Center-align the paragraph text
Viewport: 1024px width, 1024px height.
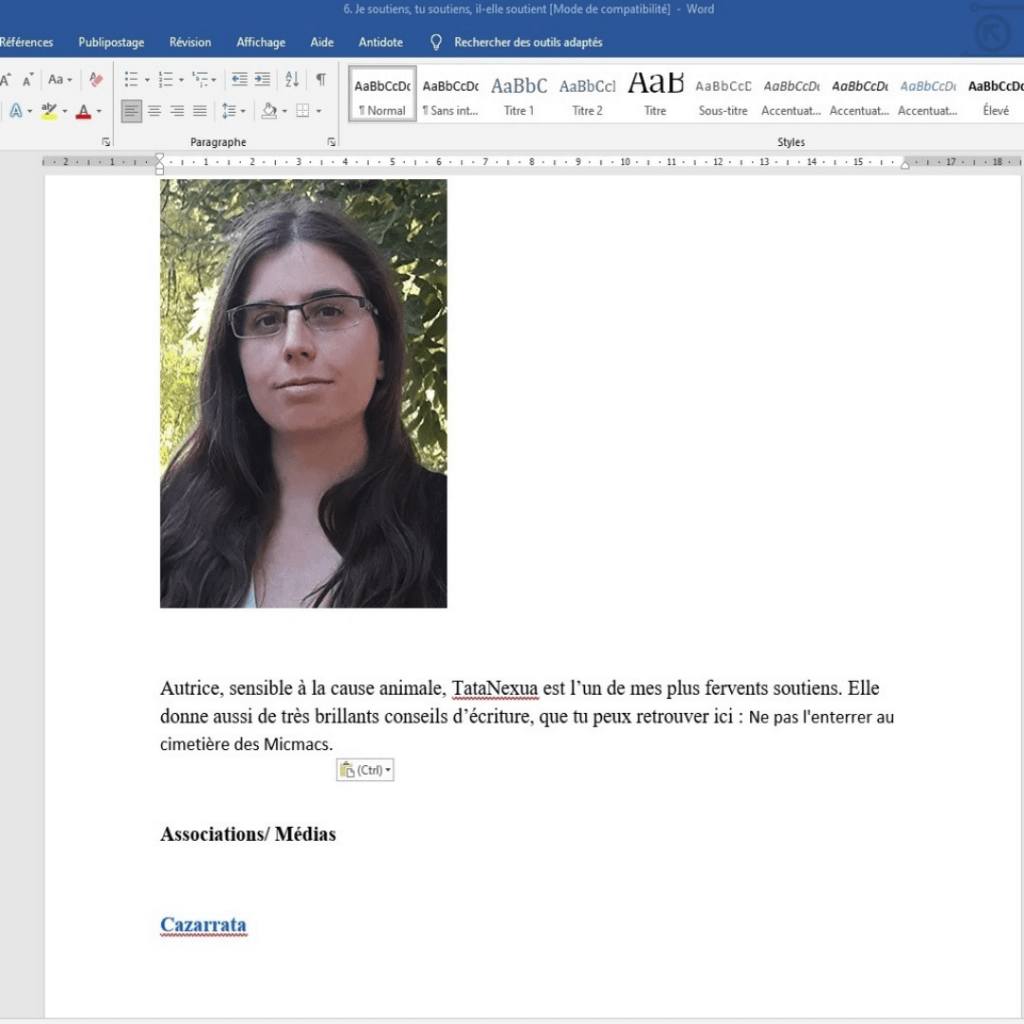coord(155,111)
